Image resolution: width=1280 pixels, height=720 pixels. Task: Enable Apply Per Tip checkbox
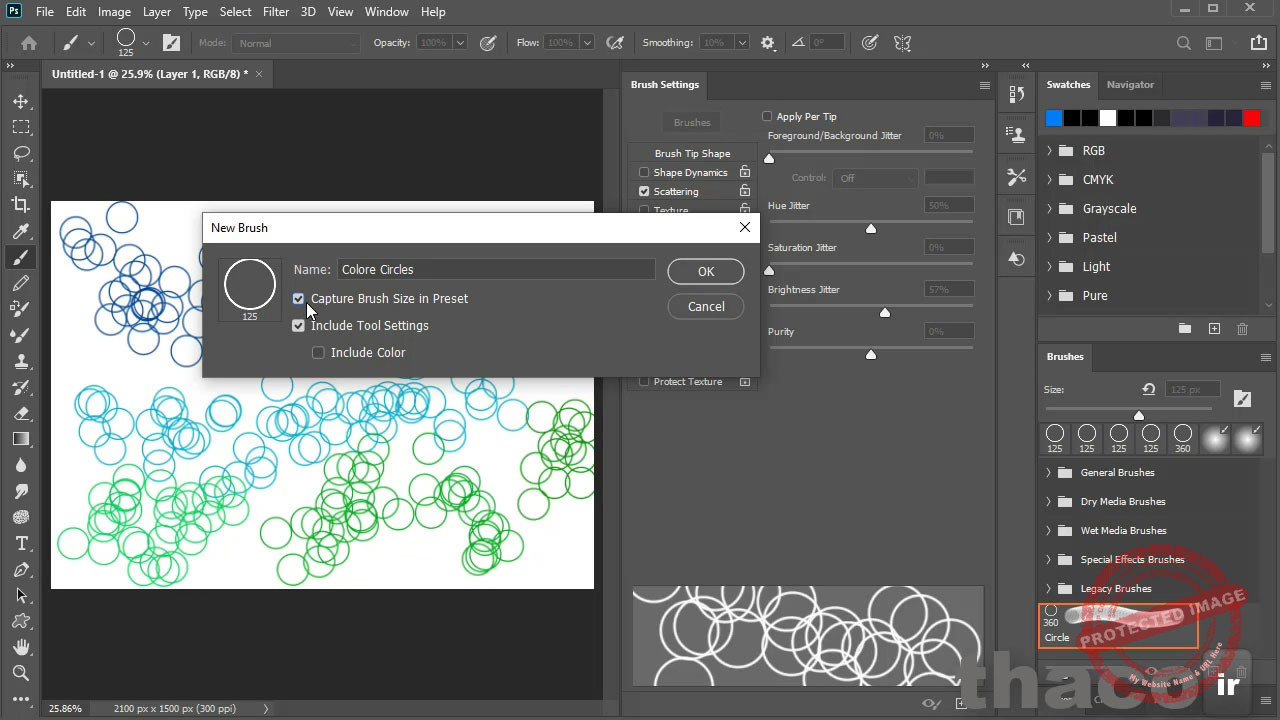click(x=767, y=116)
